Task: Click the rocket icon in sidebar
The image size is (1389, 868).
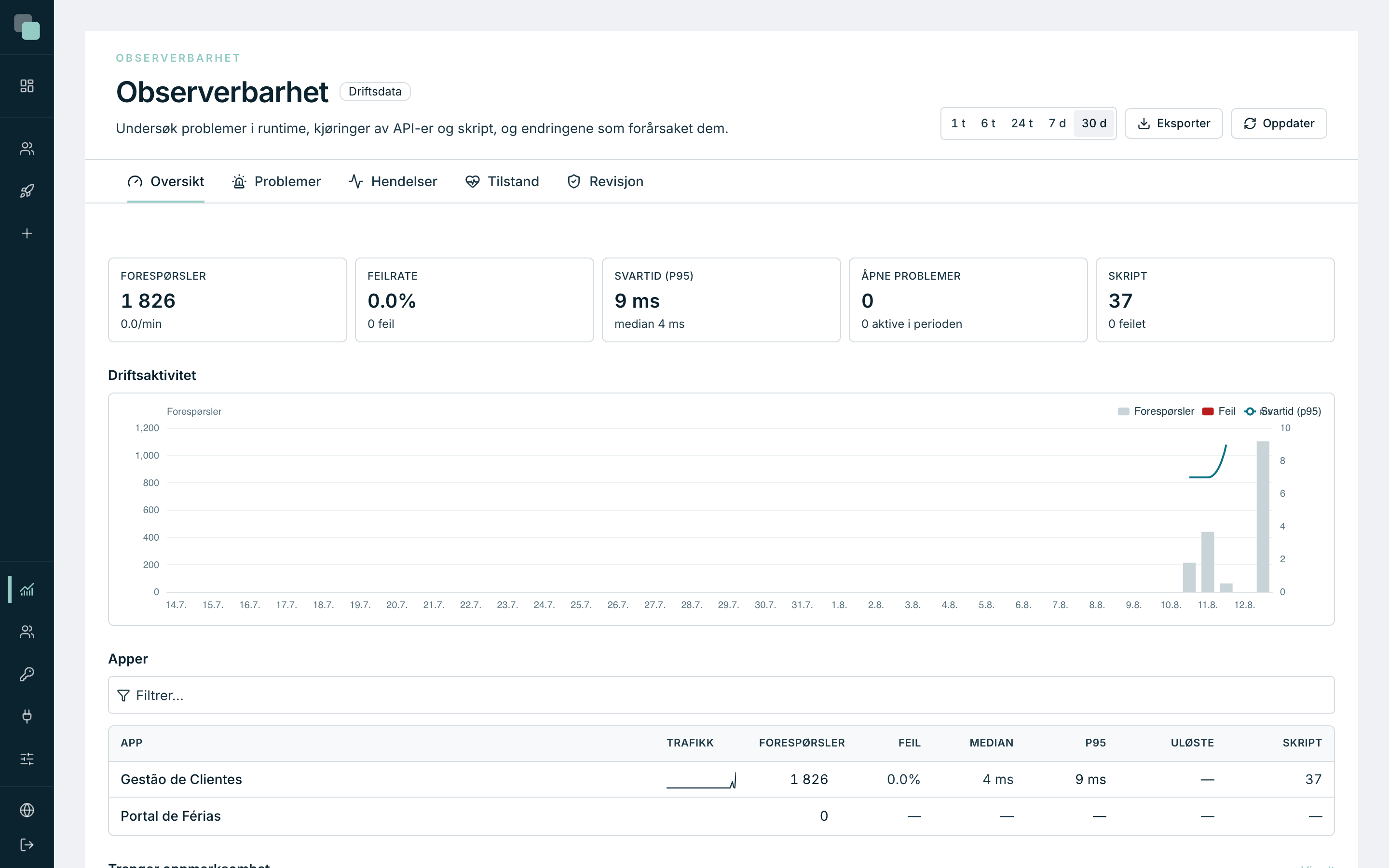Action: click(27, 191)
